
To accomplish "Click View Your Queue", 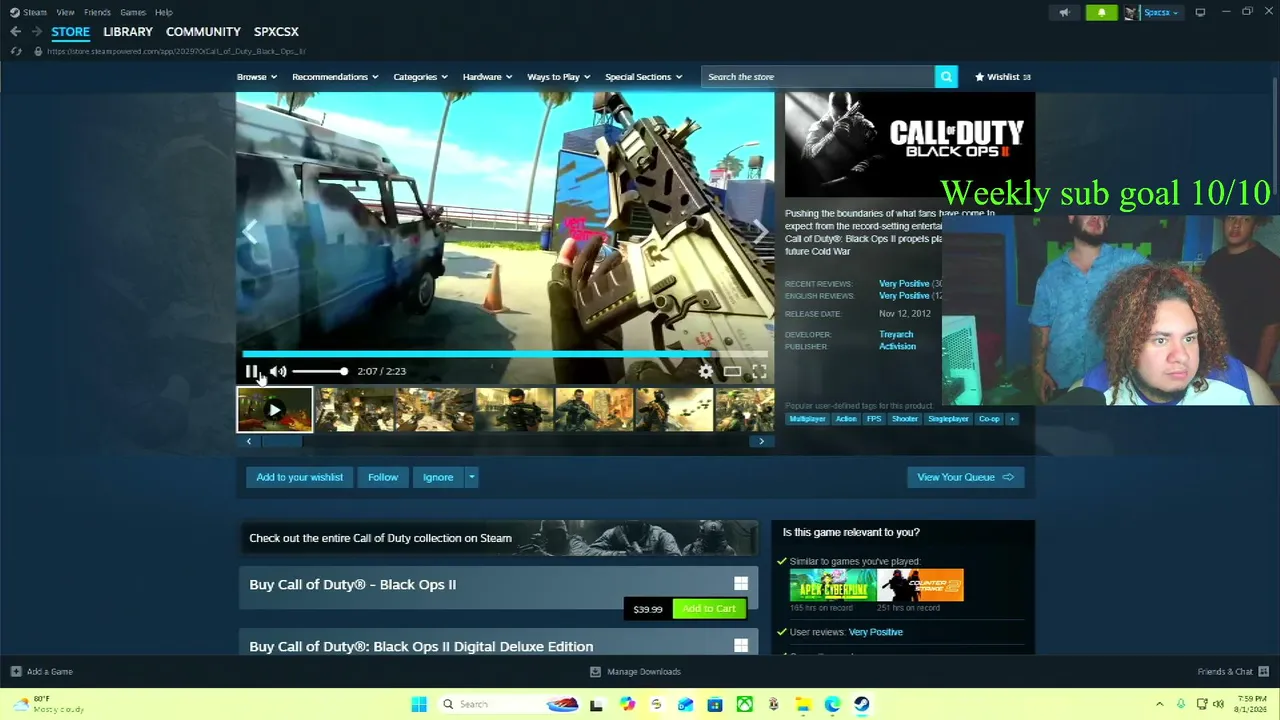I will pyautogui.click(x=965, y=477).
